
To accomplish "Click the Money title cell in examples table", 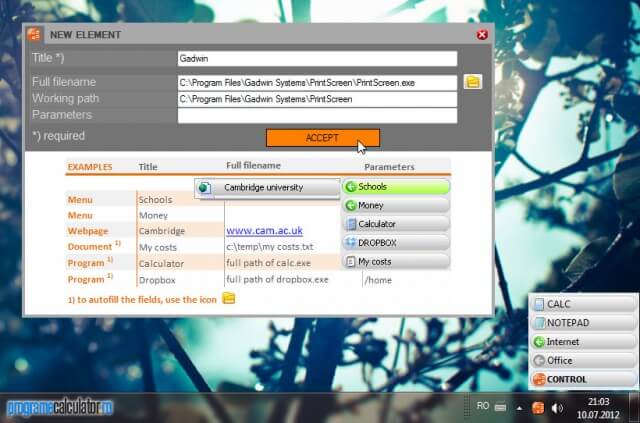I will 153,215.
